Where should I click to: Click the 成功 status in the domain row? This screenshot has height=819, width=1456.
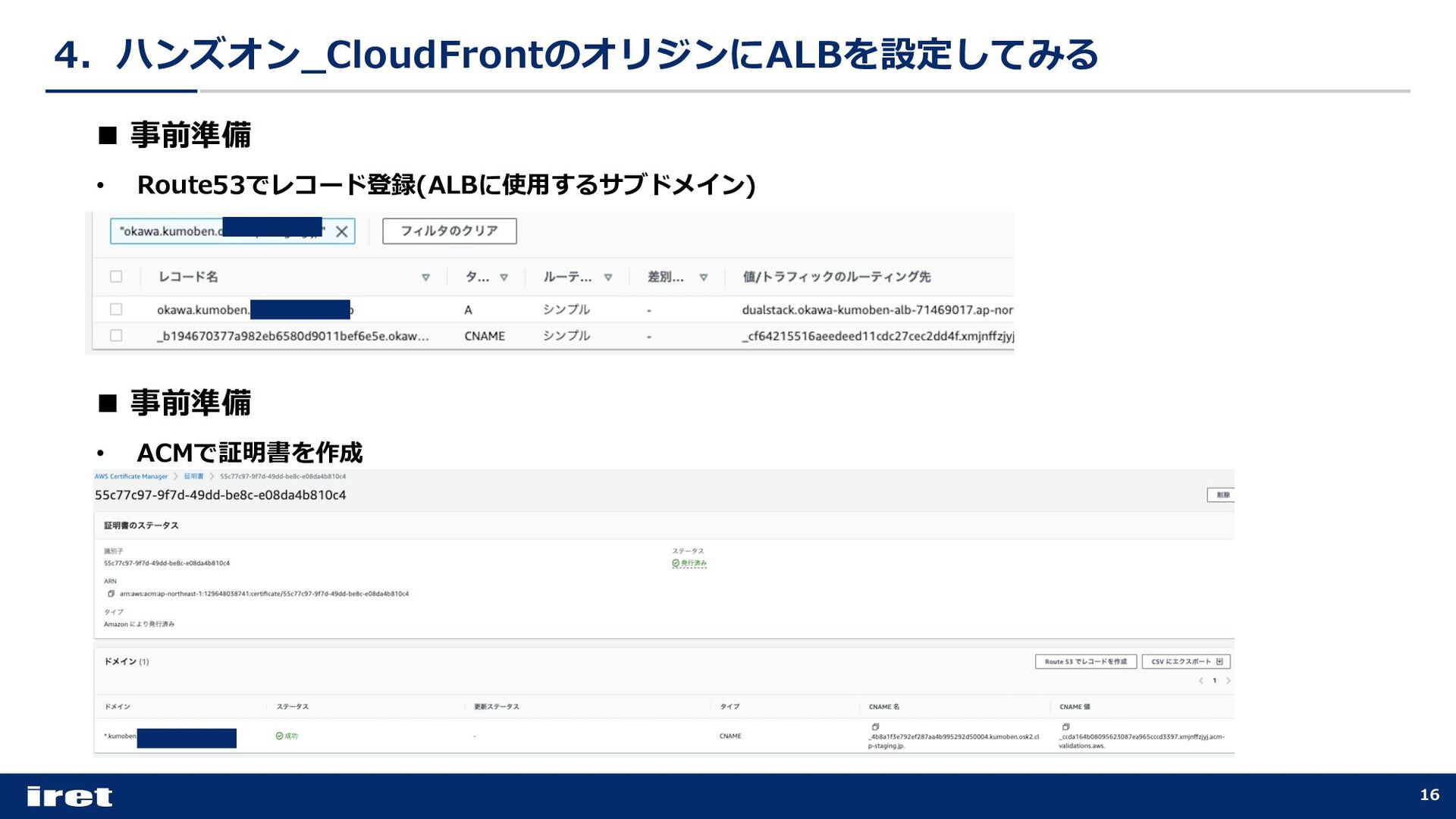tap(287, 736)
